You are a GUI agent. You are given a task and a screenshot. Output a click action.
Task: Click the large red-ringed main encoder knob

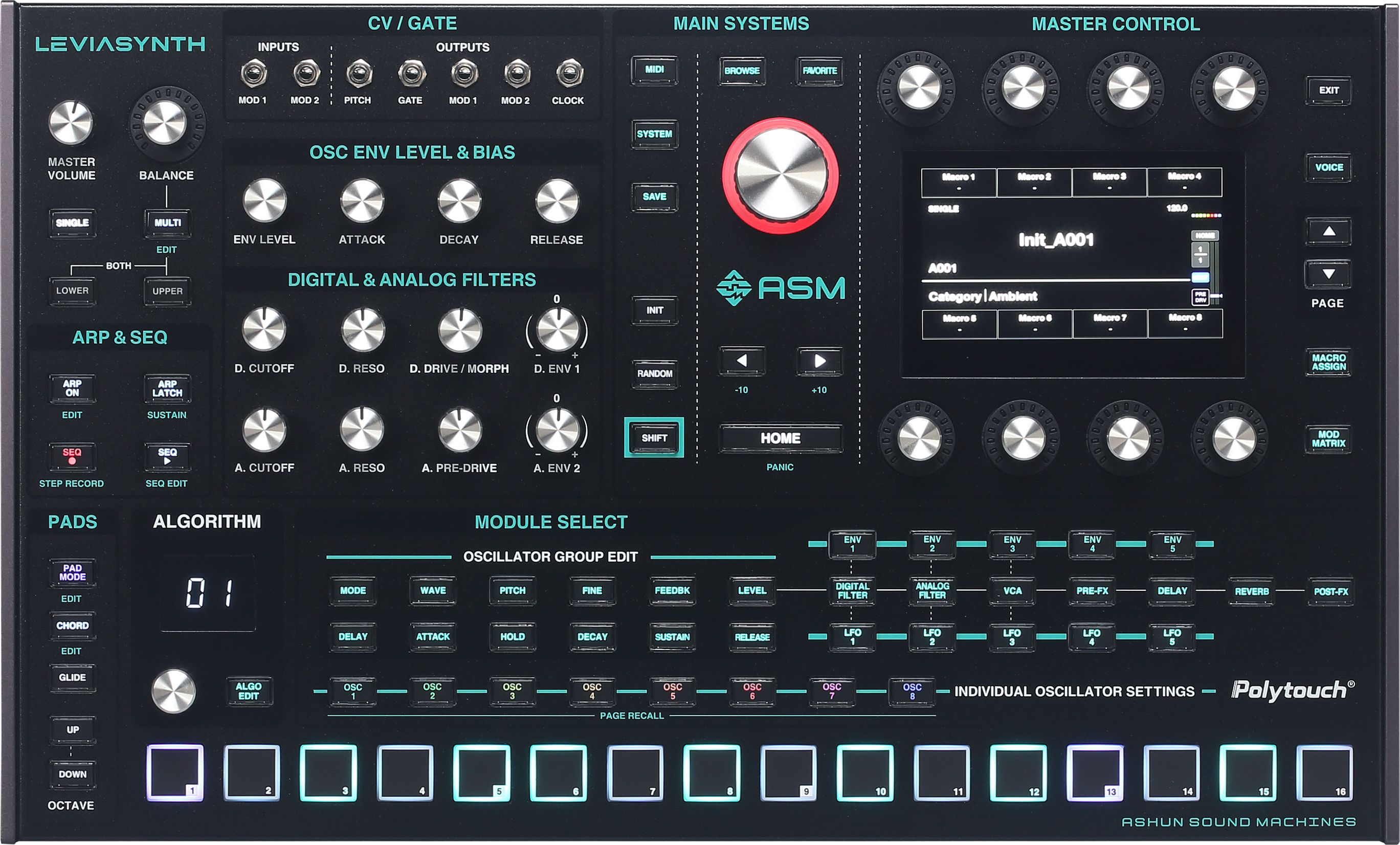point(781,175)
